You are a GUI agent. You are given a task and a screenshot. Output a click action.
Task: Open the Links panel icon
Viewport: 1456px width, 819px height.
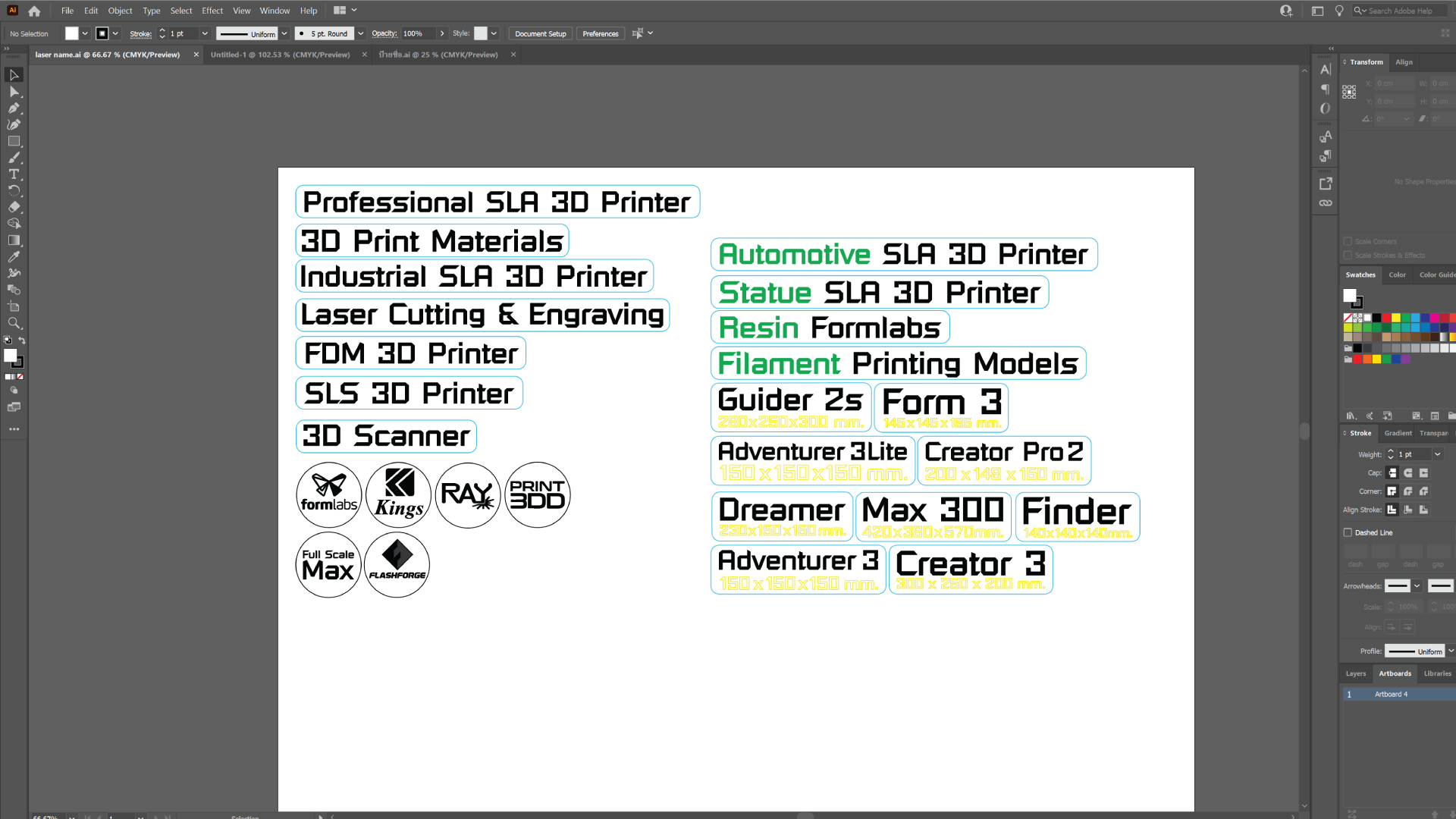click(x=1325, y=203)
